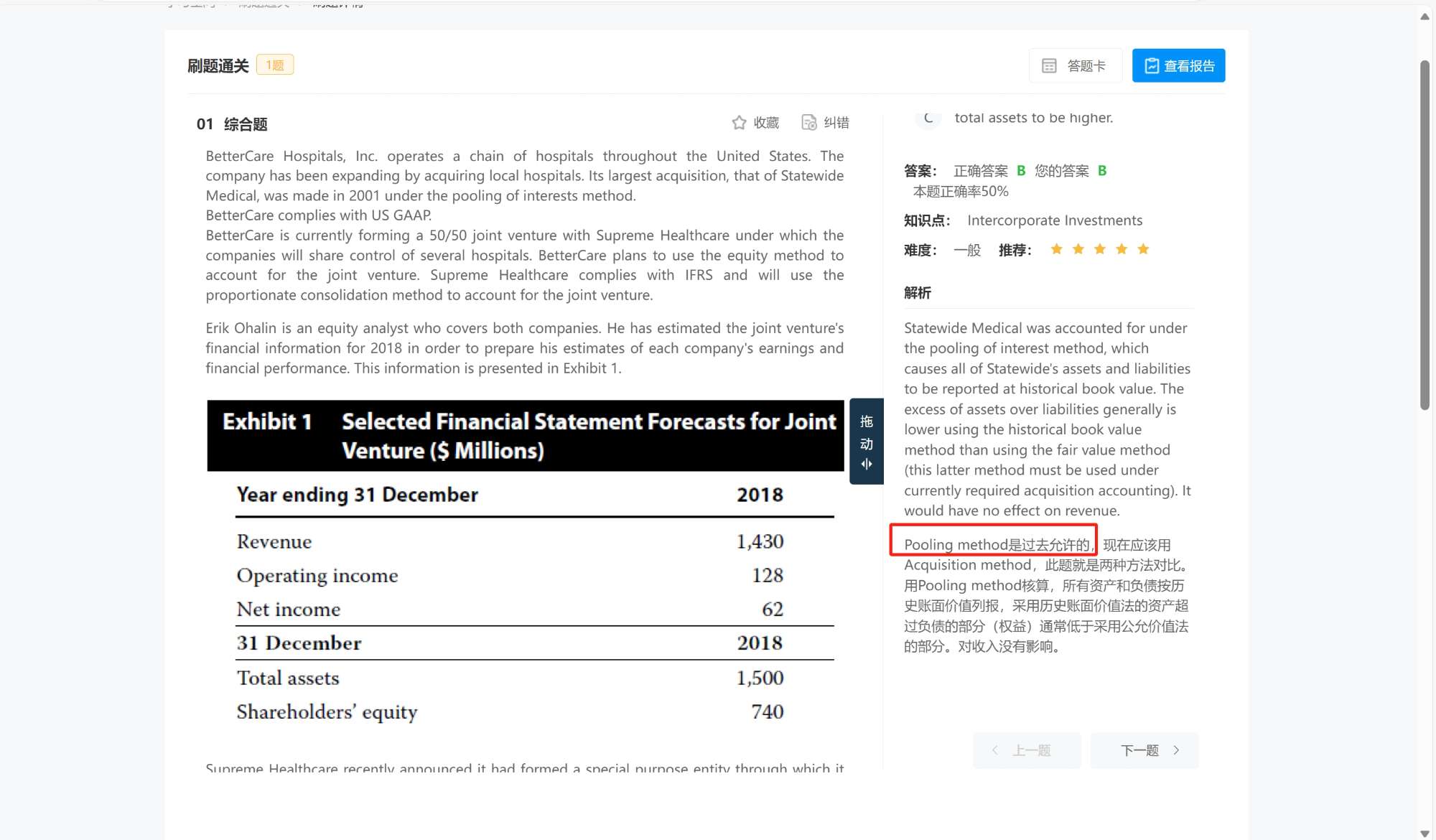Viewport: 1436px width, 840px height.
Task: Click the scrollbar down arrow
Action: coord(1425,833)
